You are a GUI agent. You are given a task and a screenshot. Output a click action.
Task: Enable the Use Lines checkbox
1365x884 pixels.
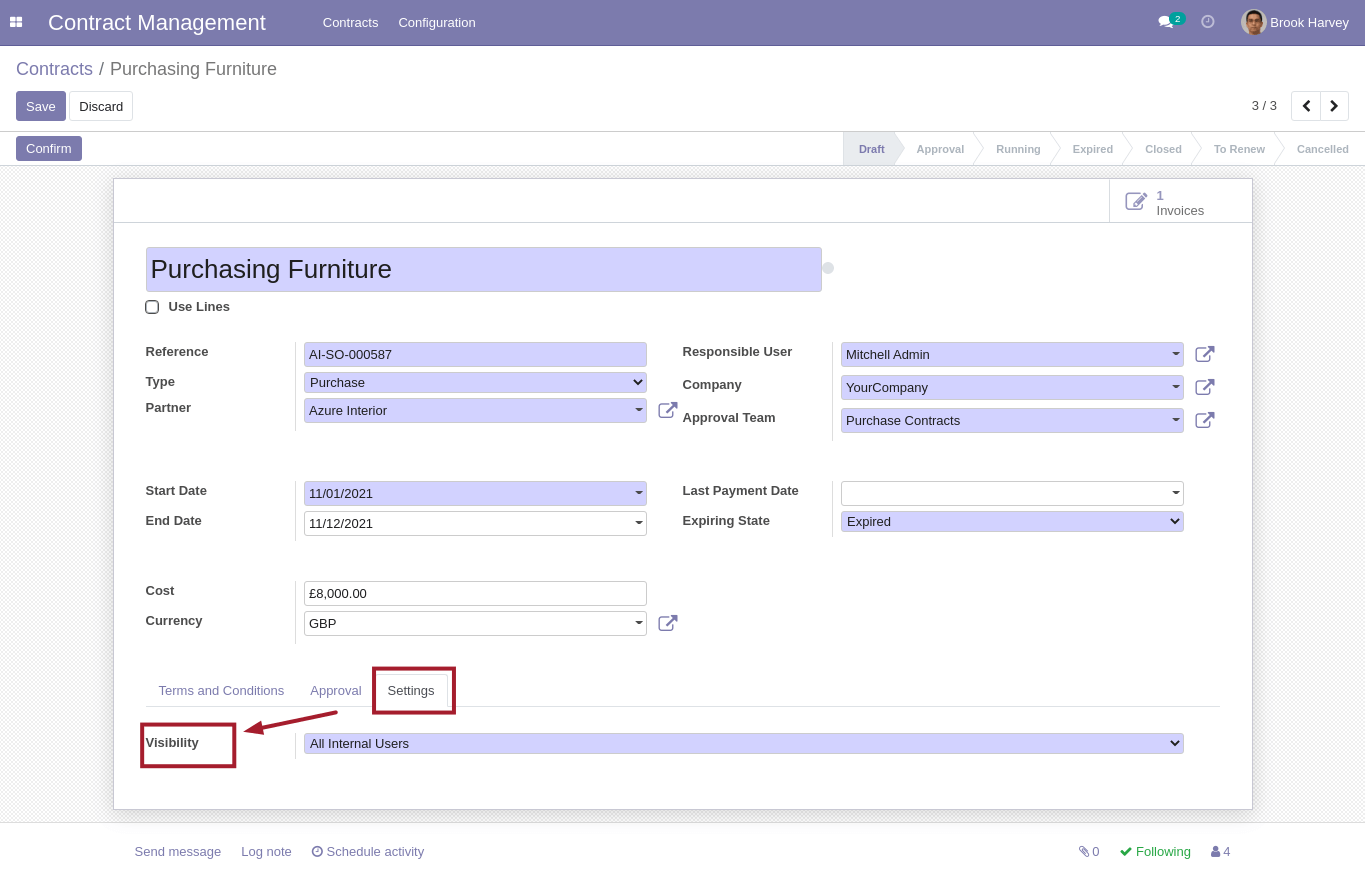152,307
